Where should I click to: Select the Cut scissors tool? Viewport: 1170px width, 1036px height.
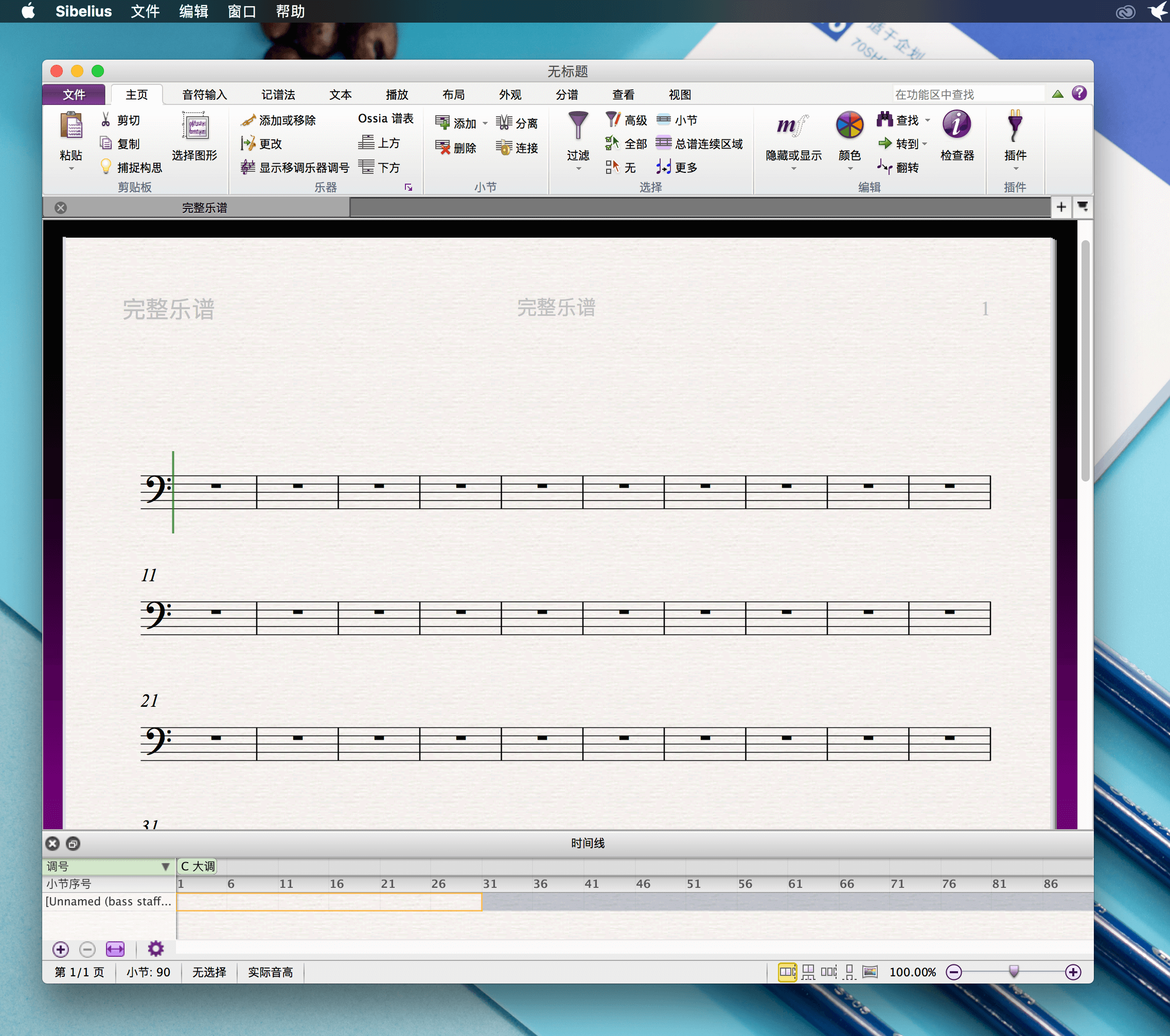[105, 120]
